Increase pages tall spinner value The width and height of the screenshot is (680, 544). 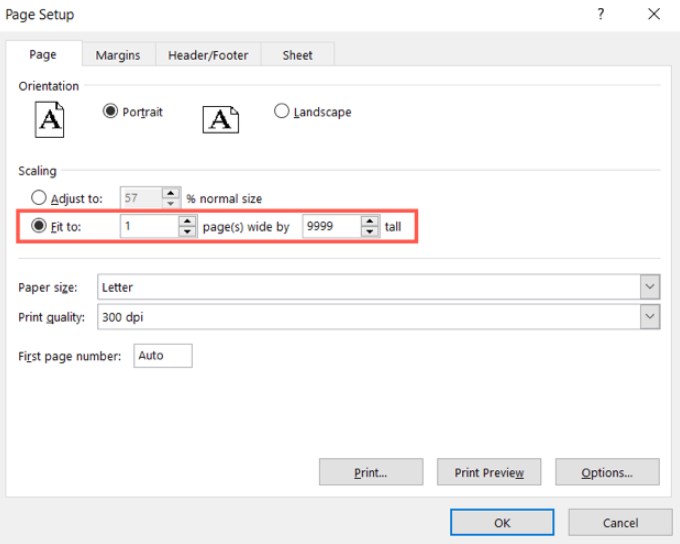[369, 221]
